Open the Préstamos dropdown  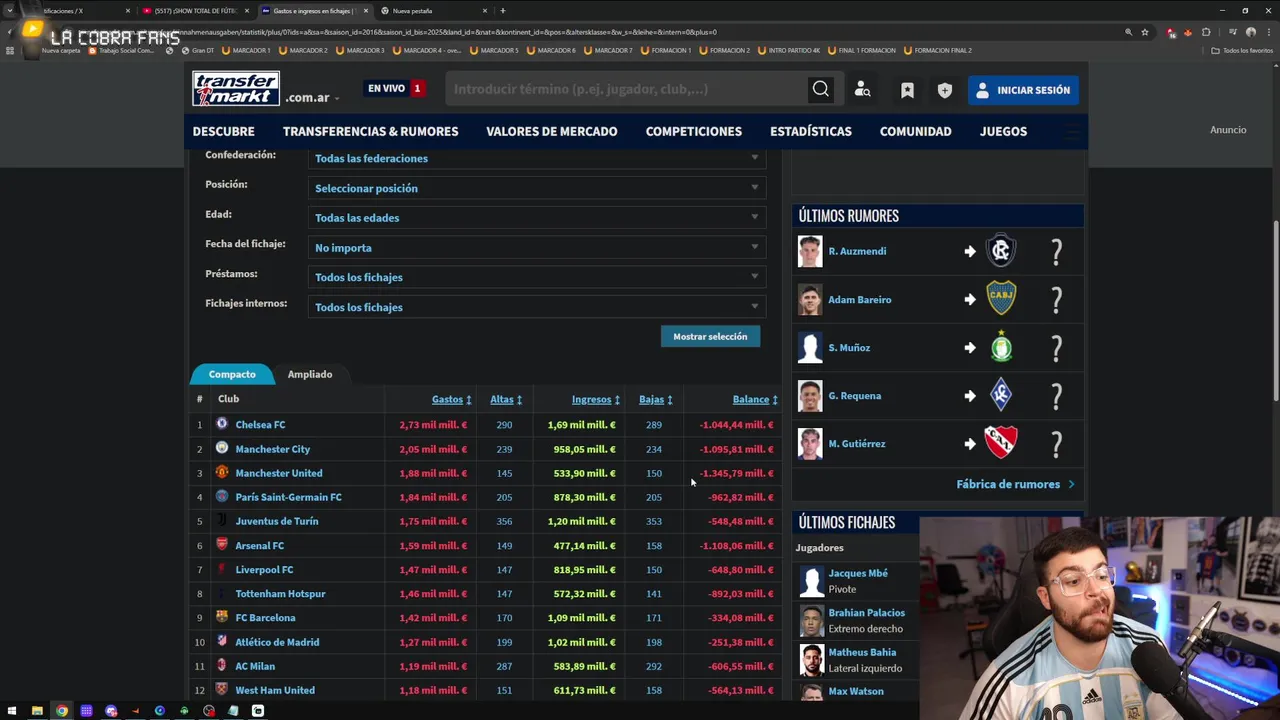click(x=536, y=277)
